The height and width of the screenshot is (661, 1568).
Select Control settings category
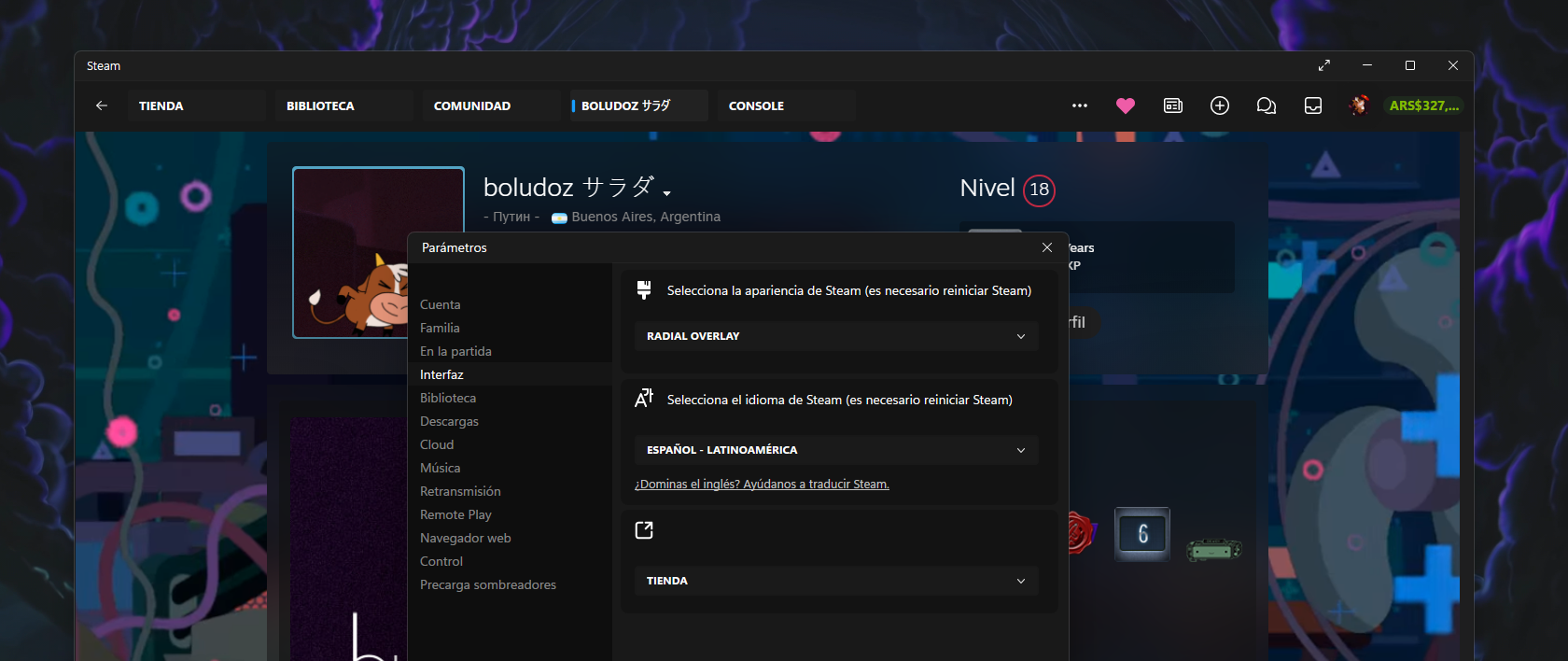(510, 561)
